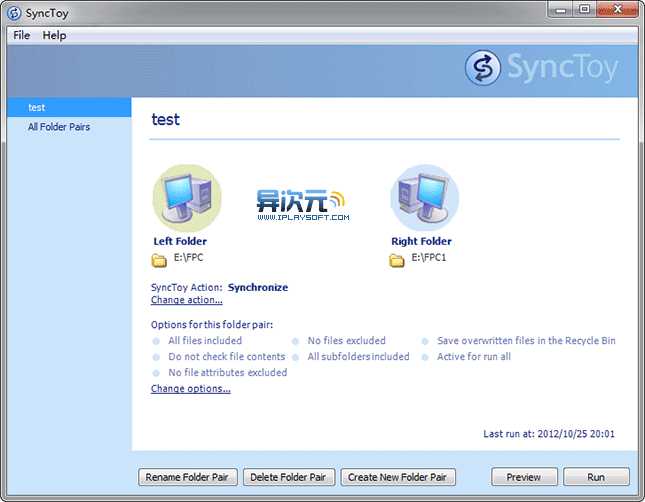Click 'All subfolders included' option text
645x502 pixels.
pos(358,357)
